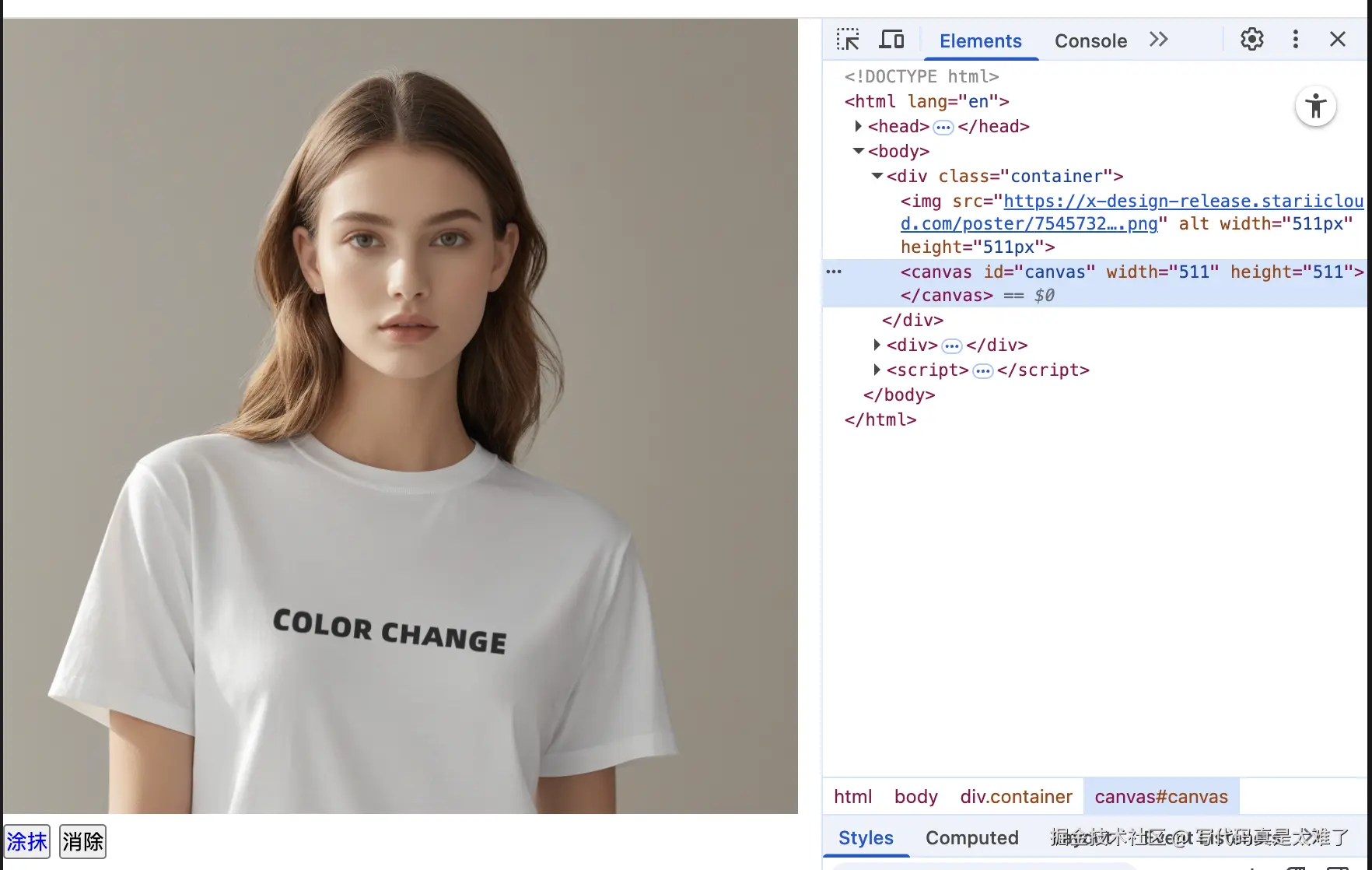The height and width of the screenshot is (870, 1372).
Task: Click the model photo canvas
Action: pos(401,416)
